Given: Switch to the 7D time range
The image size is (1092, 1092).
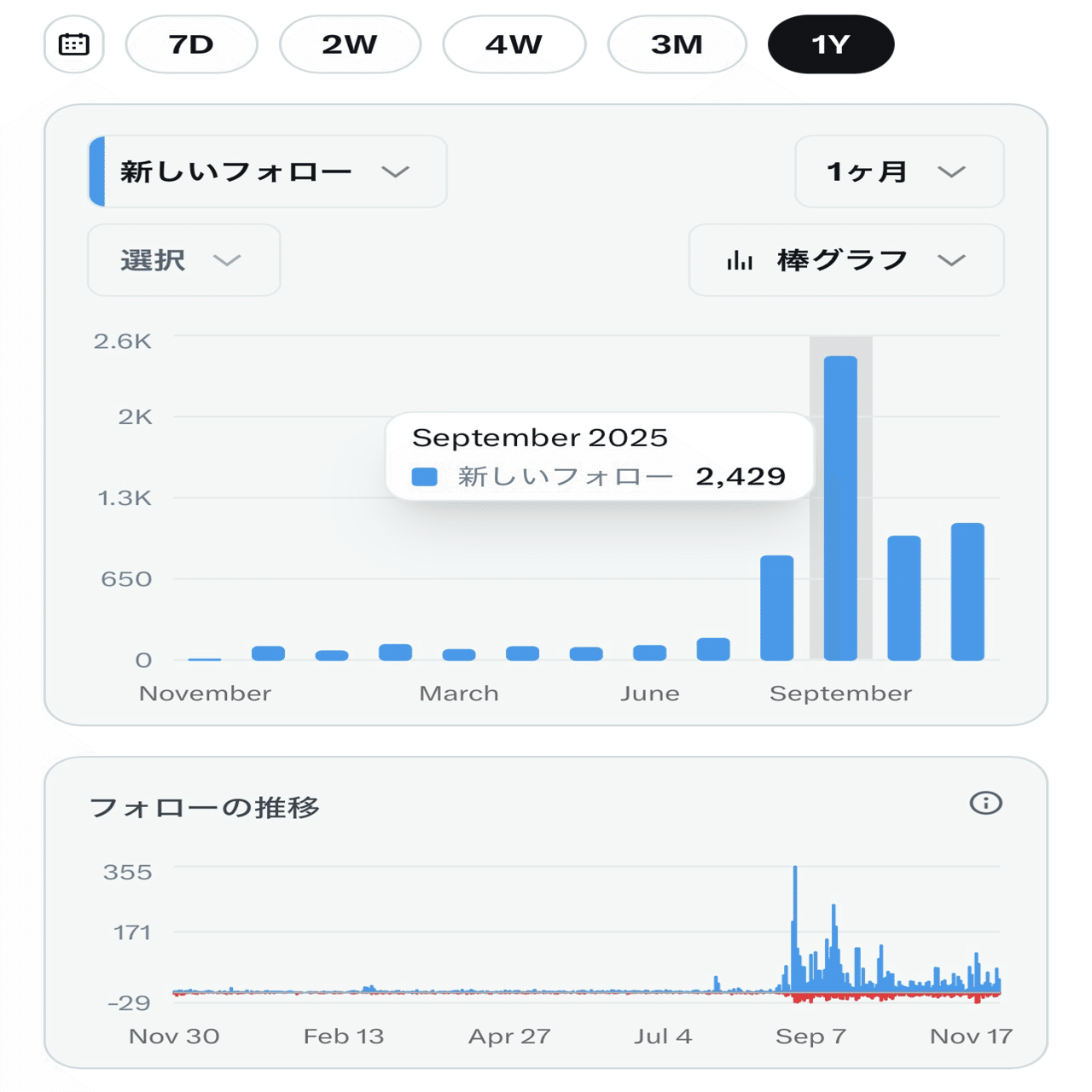Looking at the screenshot, I should click(x=191, y=44).
